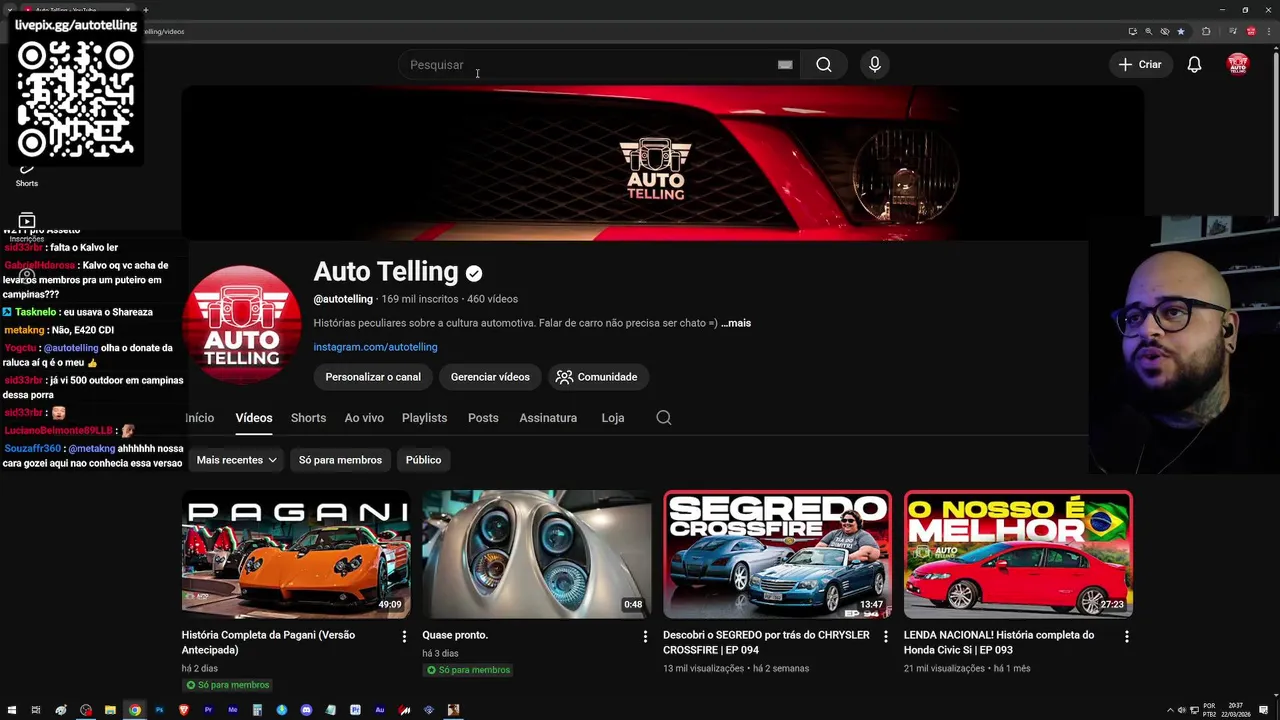
Task: Open Chrome media control icon
Action: [1233, 31]
